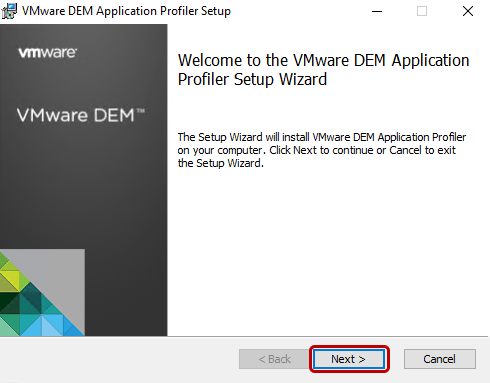
Task: Close the Setup wizard with the X
Action: (x=468, y=11)
